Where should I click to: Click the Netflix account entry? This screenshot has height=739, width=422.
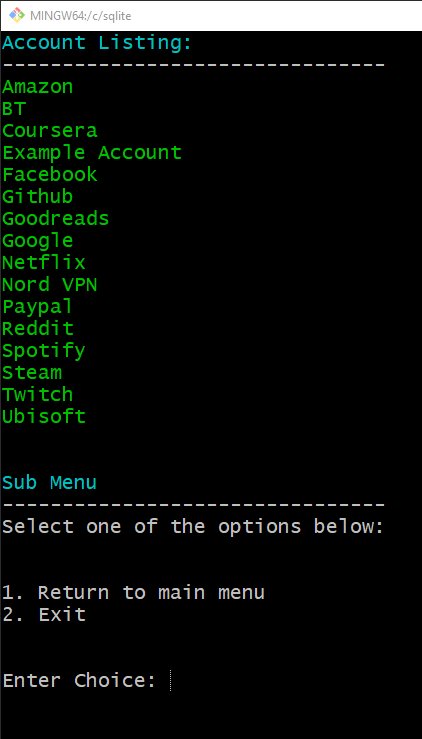tap(44, 263)
